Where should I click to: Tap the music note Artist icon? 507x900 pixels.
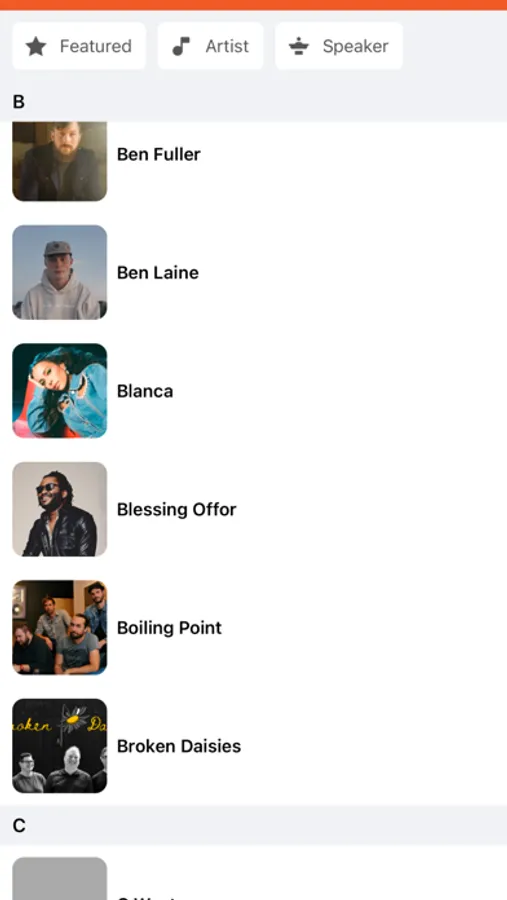pyautogui.click(x=181, y=46)
